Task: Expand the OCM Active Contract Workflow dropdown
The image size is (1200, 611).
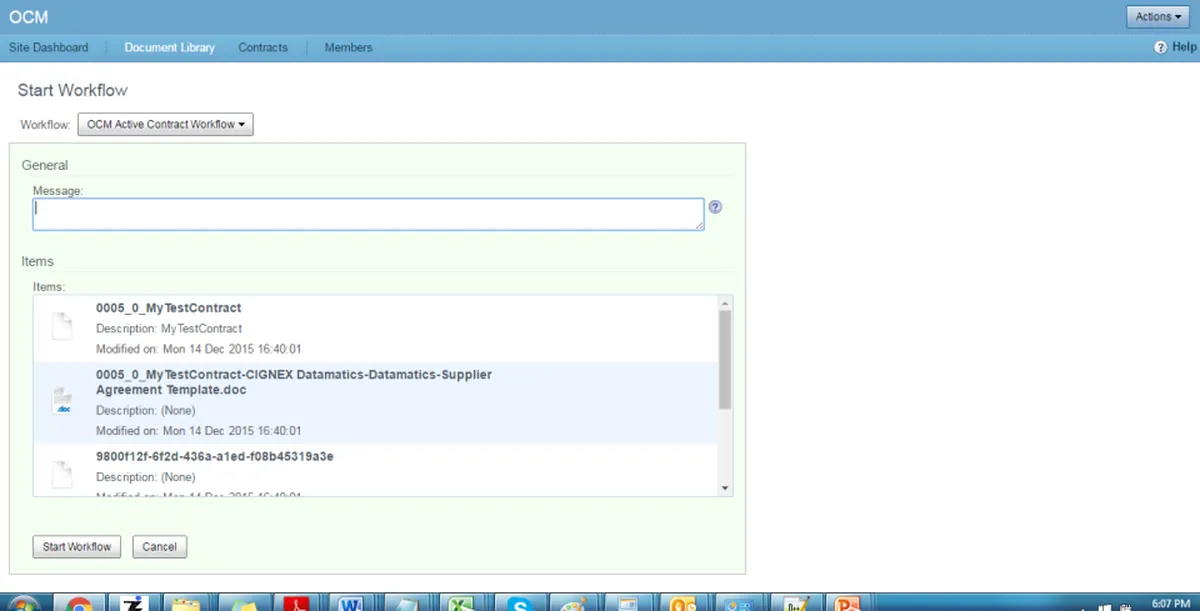Action: tap(166, 124)
